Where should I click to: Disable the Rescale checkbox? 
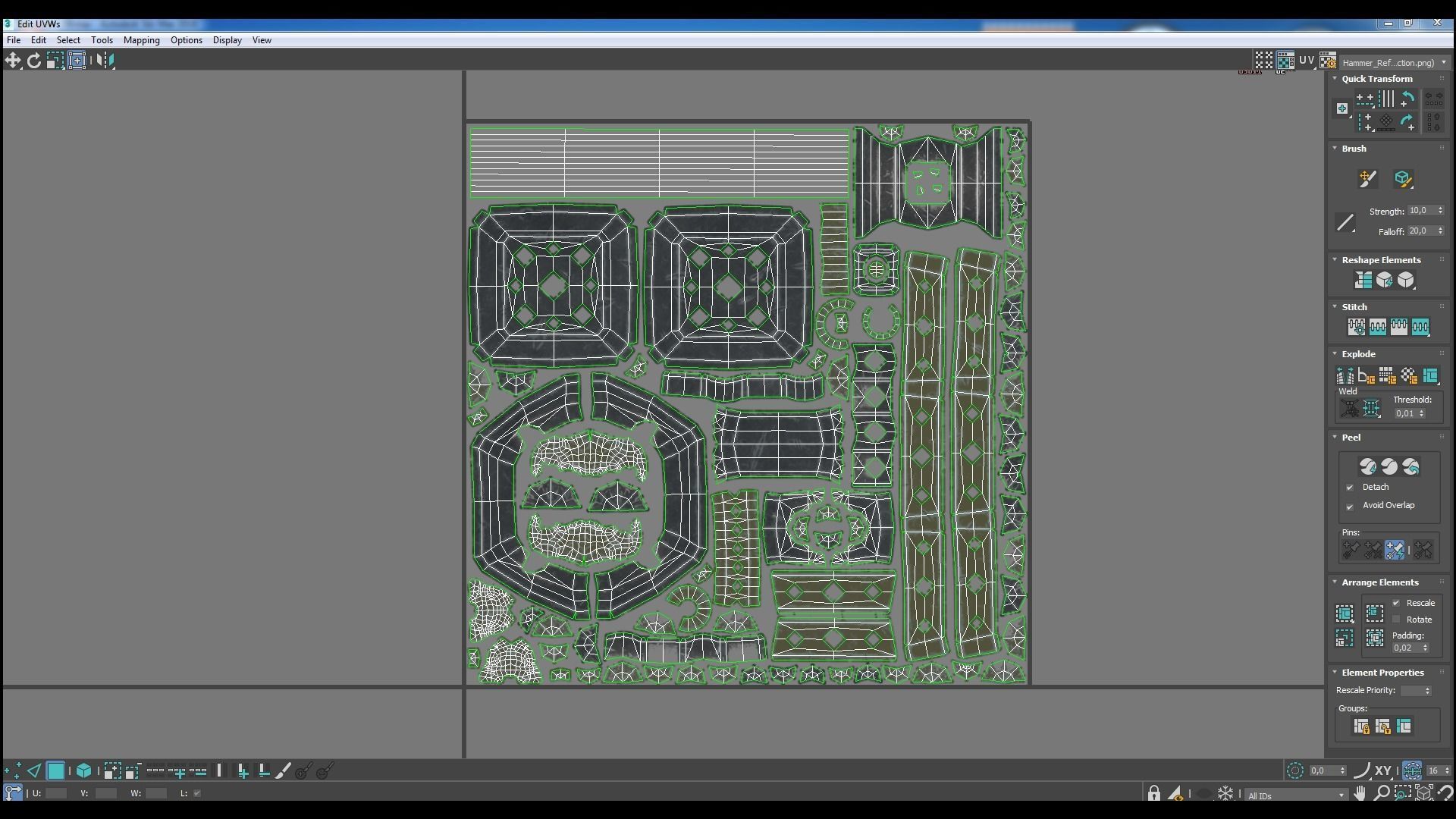coord(1396,603)
